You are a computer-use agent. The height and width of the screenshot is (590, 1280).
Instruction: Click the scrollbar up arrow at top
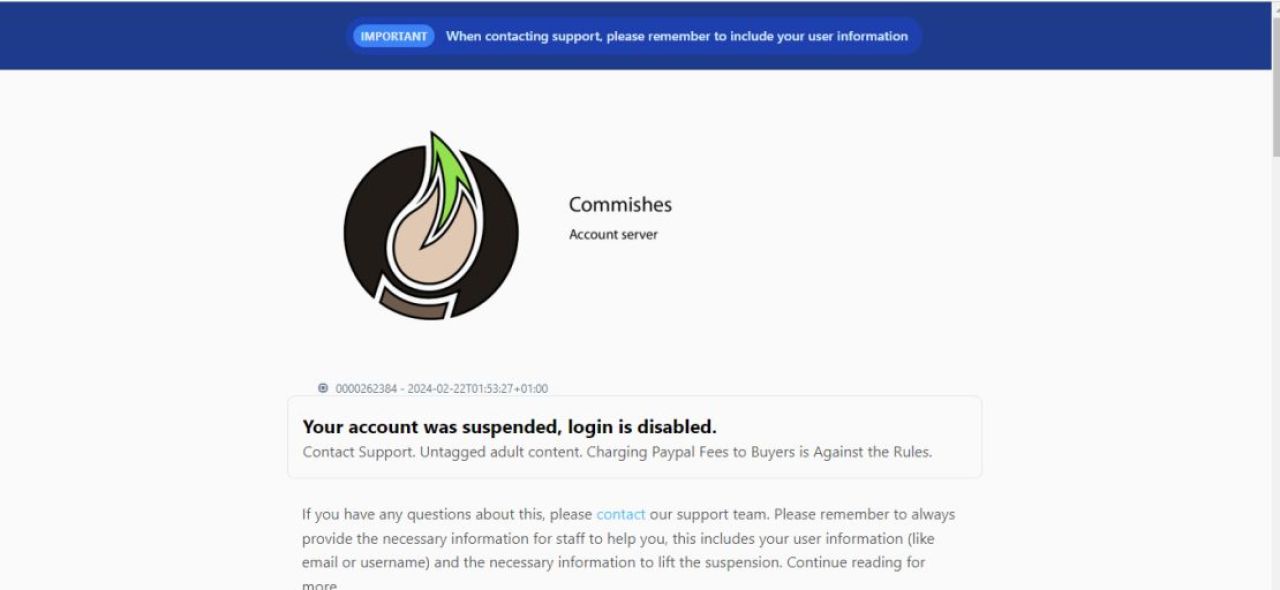tap(1276, 7)
